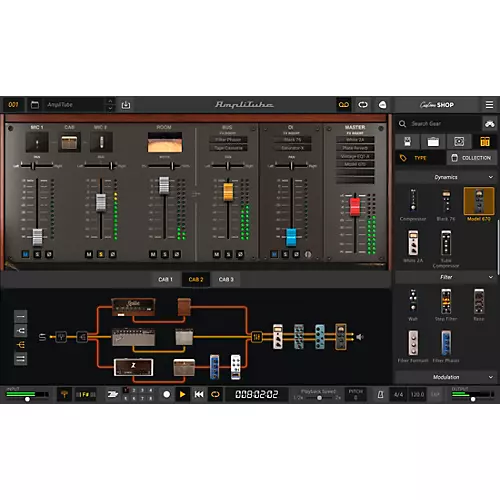
Task: Expand the Modulation section
Action: (x=490, y=377)
